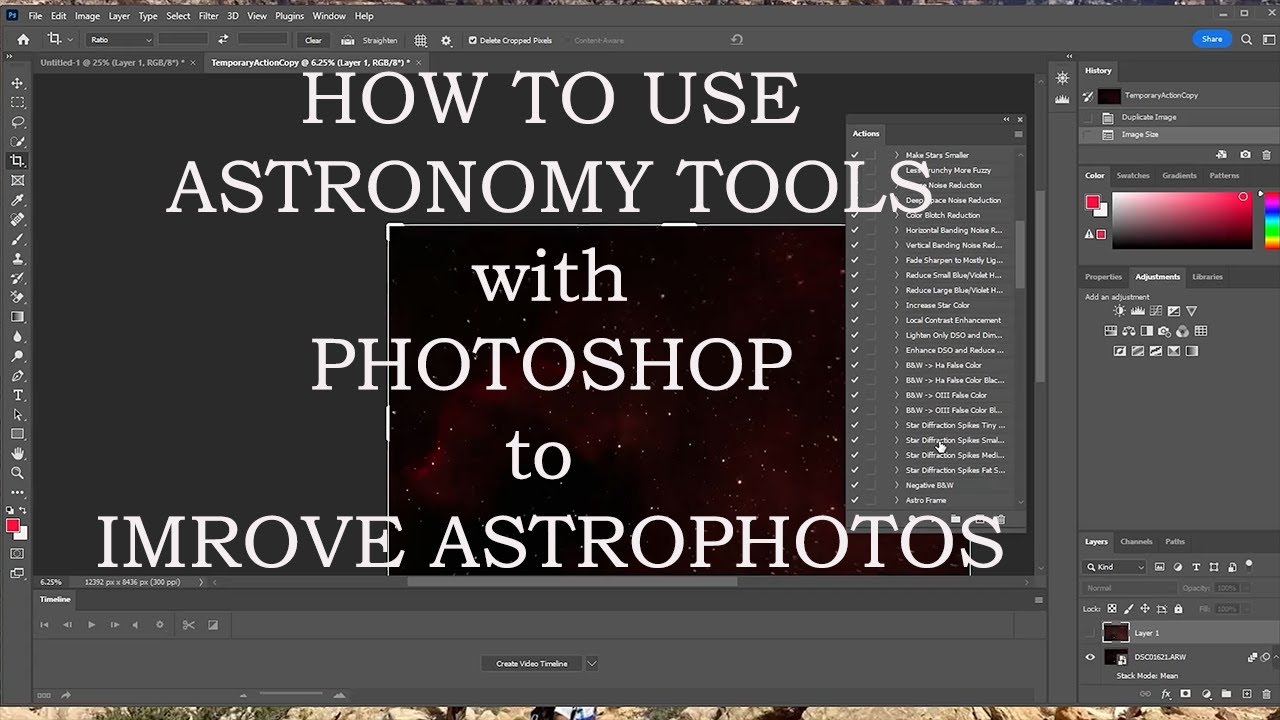This screenshot has height=720, width=1280.
Task: Toggle checkmark for Astro Frame action
Action: click(855, 500)
